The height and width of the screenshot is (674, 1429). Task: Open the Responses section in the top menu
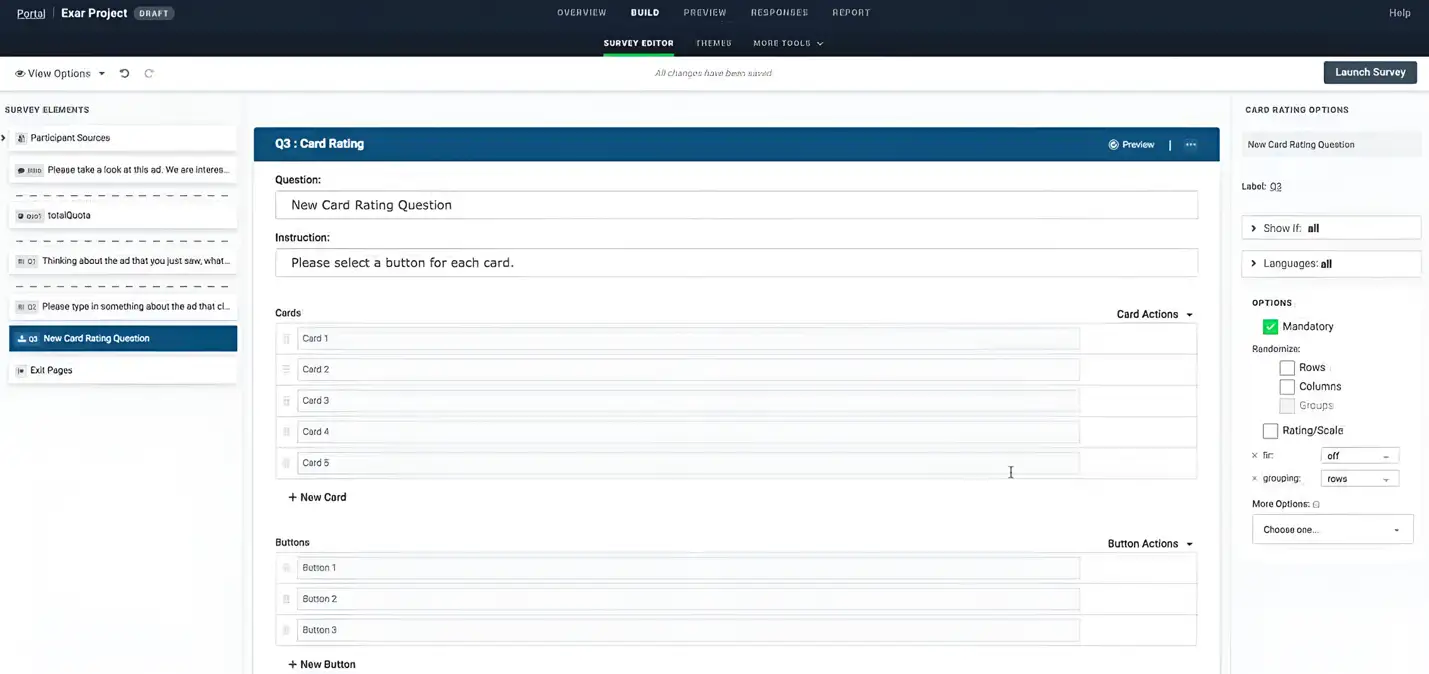click(779, 12)
